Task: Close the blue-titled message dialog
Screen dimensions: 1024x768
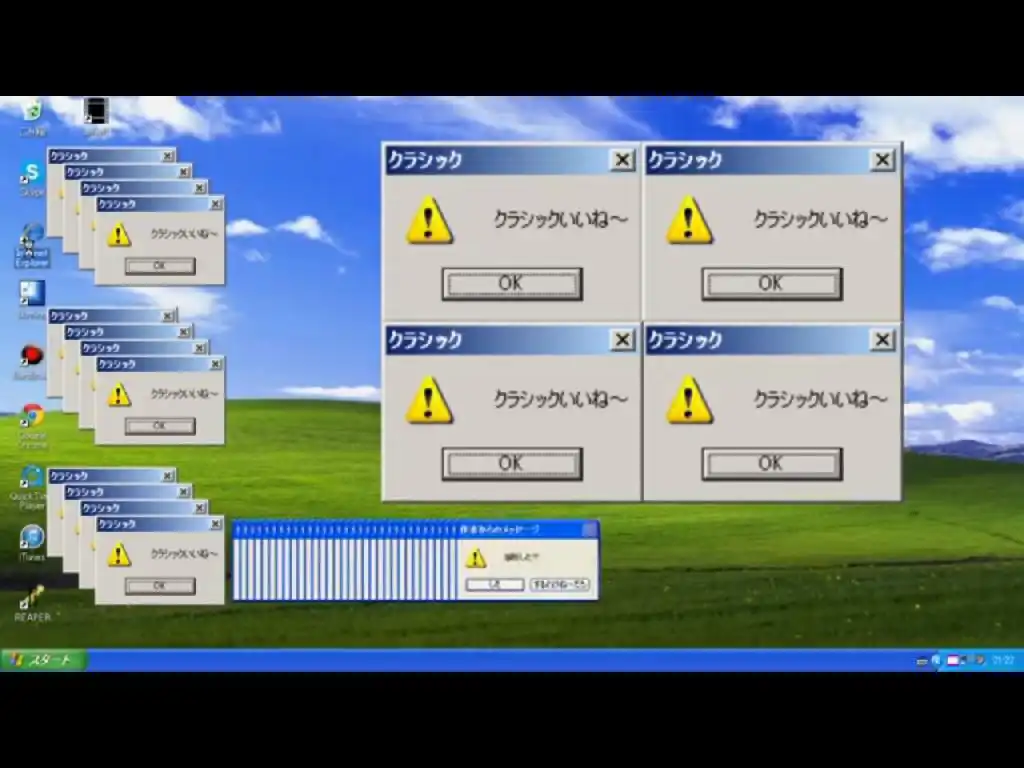Action: pyautogui.click(x=589, y=530)
